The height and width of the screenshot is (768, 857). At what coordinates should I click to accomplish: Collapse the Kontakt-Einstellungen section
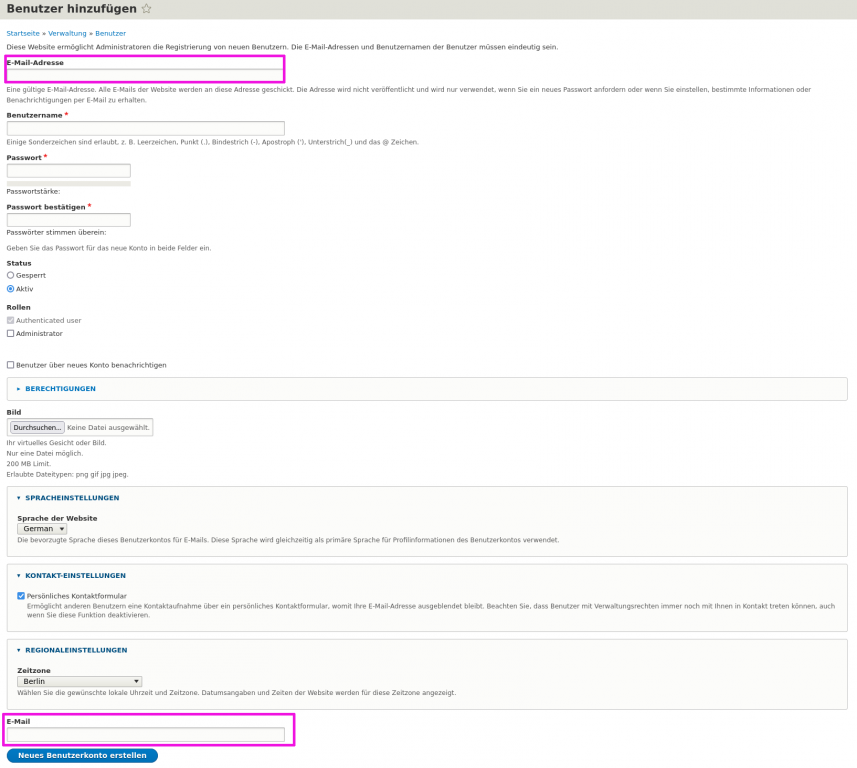[76, 575]
